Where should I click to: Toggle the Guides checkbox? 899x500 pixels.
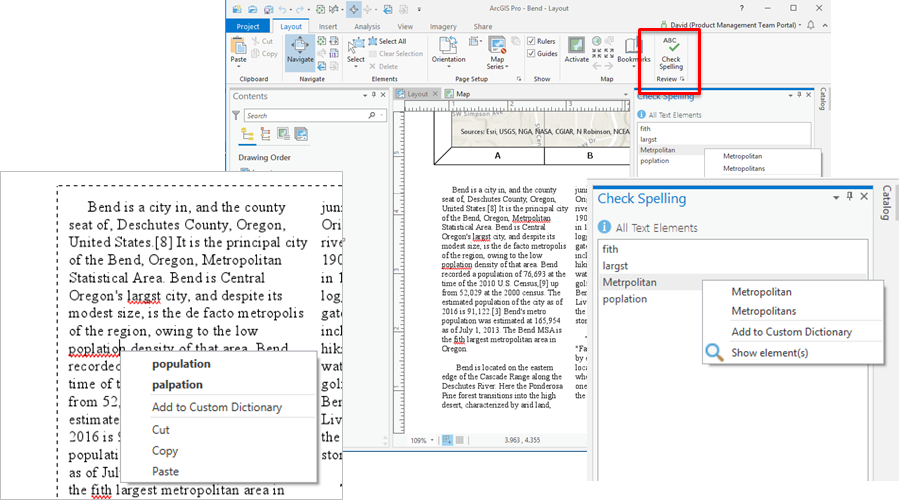tap(531, 53)
